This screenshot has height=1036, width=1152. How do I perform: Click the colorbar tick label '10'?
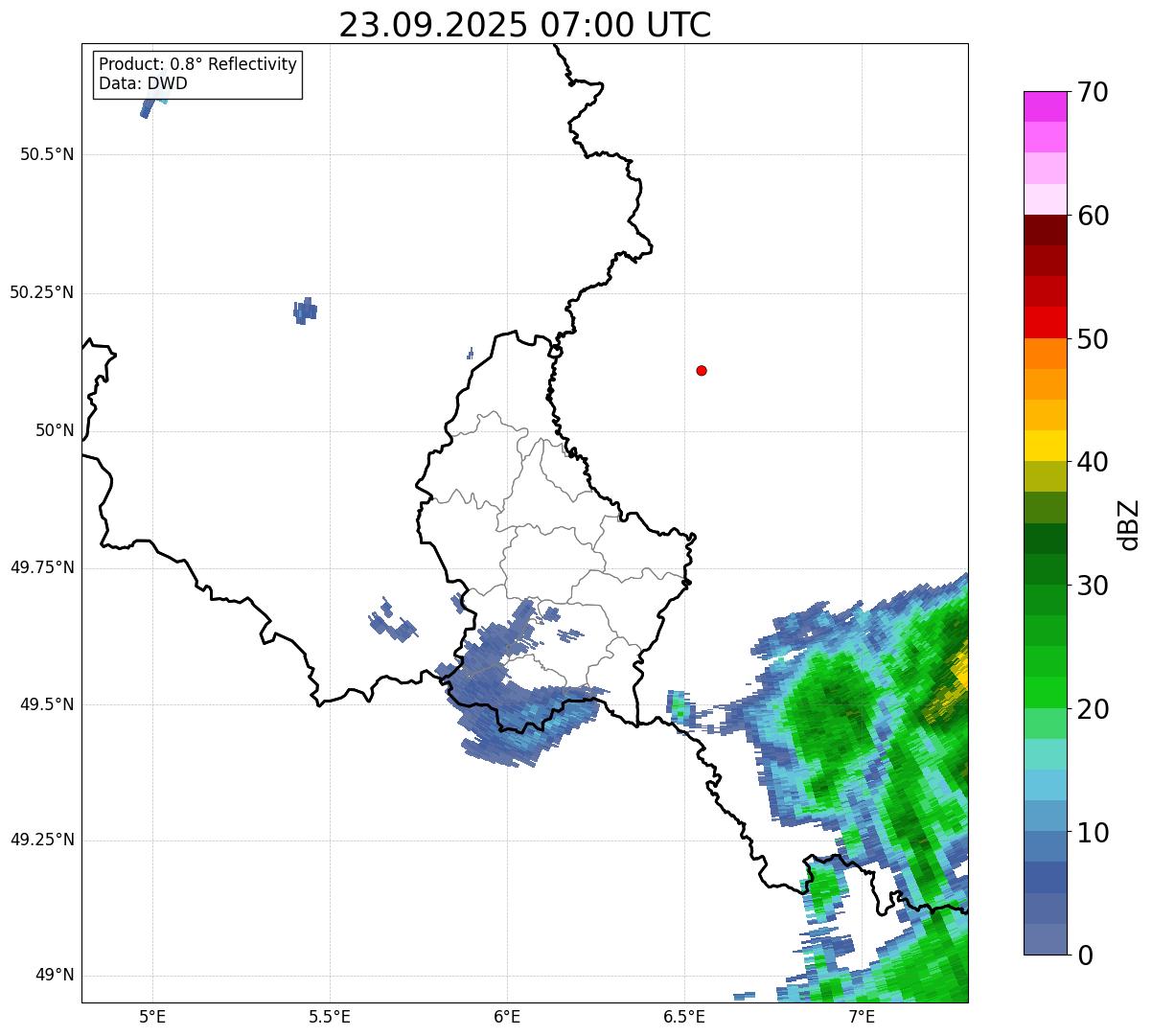click(1093, 833)
